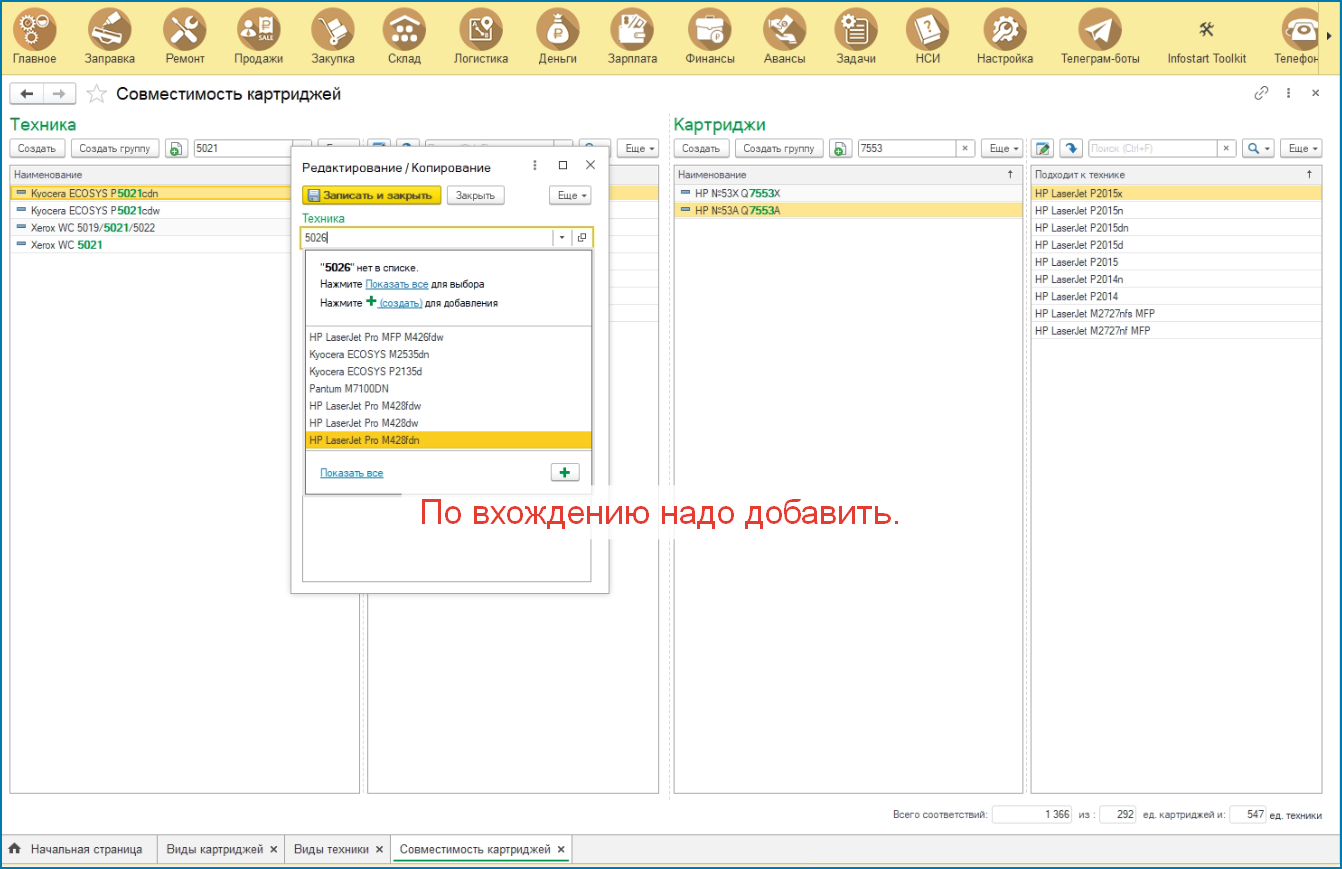
Task: Show more sections with the right arrow
Action: [1329, 36]
